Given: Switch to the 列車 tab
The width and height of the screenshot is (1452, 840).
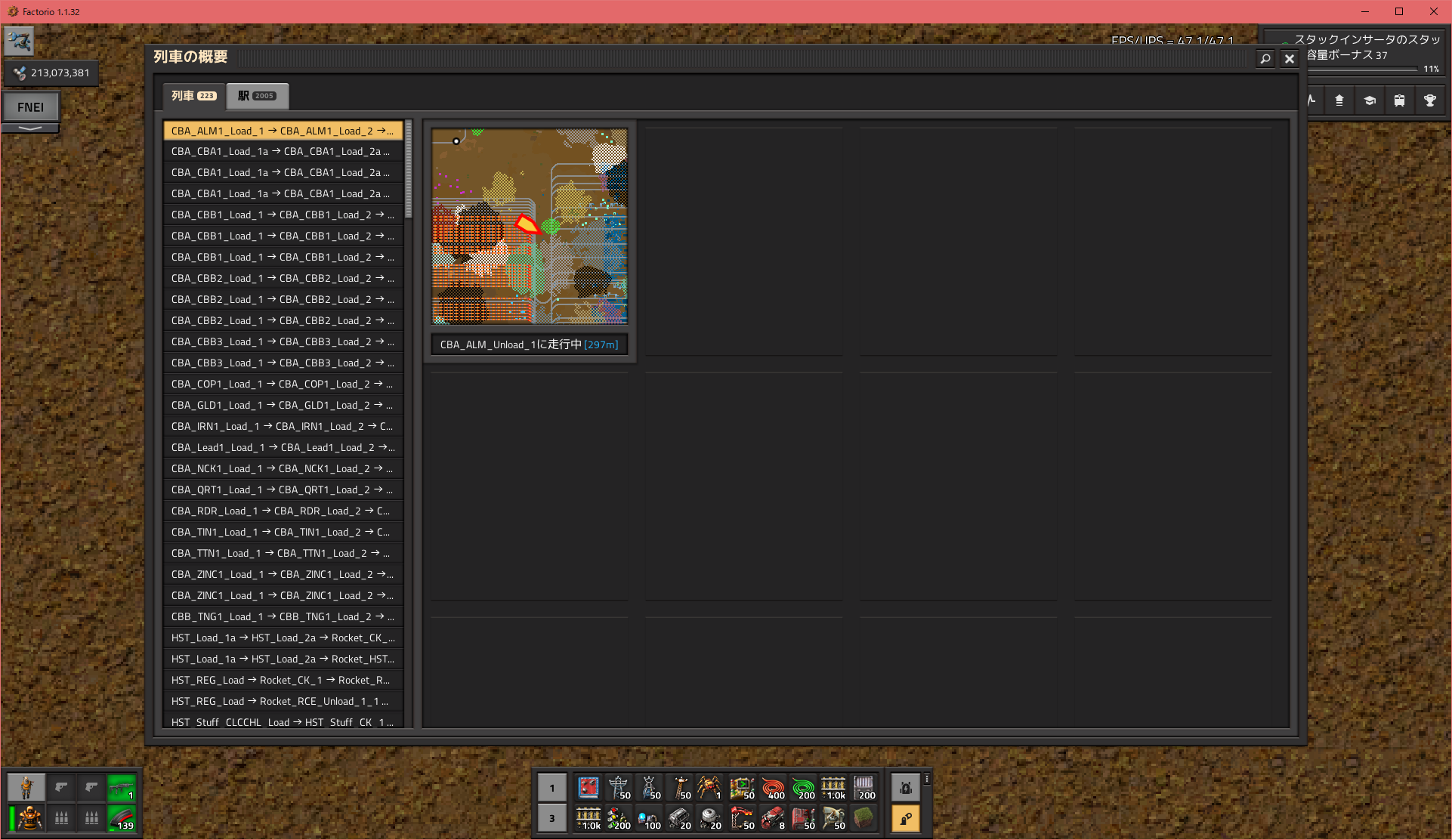Looking at the screenshot, I should [194, 96].
